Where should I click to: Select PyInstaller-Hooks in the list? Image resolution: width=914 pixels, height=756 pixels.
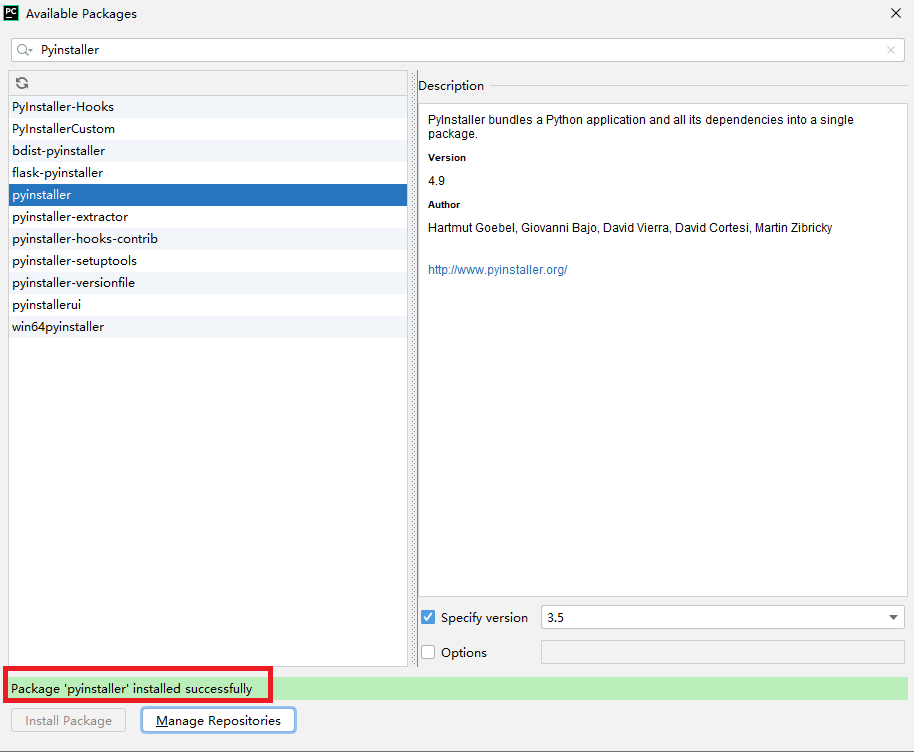click(208, 107)
